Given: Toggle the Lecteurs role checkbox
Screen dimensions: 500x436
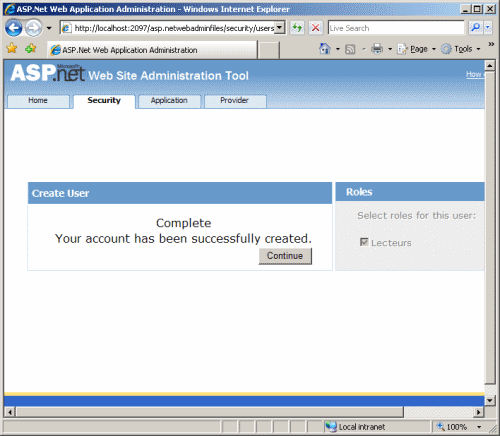Looking at the screenshot, I should click(x=364, y=242).
